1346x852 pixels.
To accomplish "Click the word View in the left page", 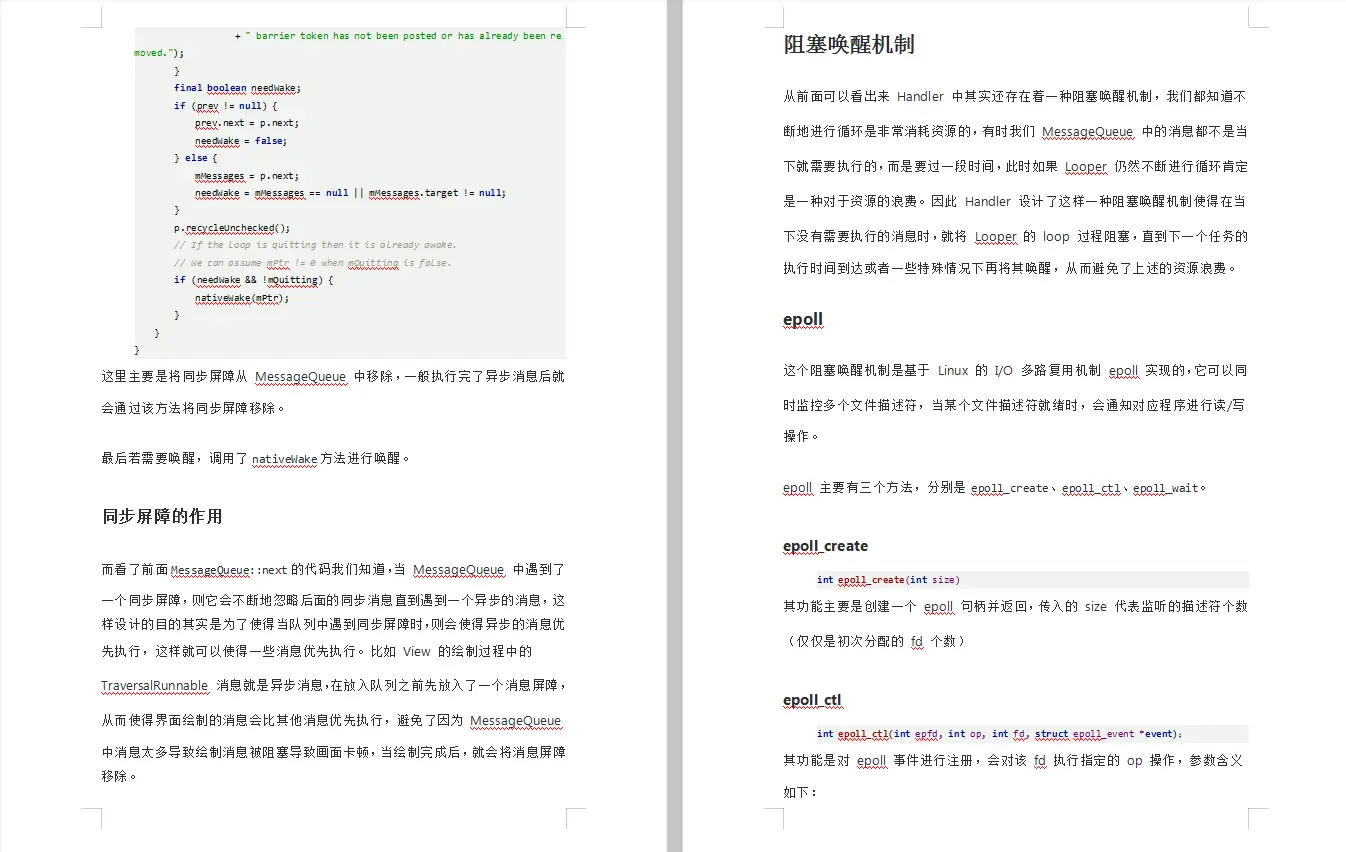I will (x=417, y=651).
